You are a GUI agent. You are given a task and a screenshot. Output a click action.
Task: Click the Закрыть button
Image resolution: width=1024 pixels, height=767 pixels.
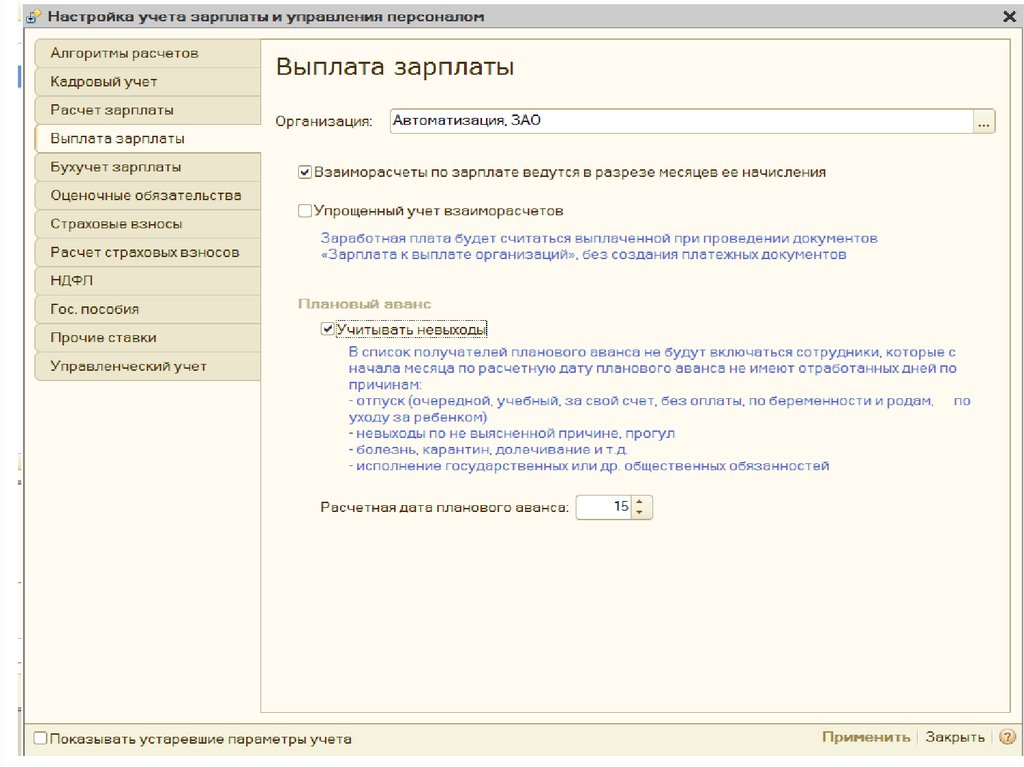click(954, 737)
